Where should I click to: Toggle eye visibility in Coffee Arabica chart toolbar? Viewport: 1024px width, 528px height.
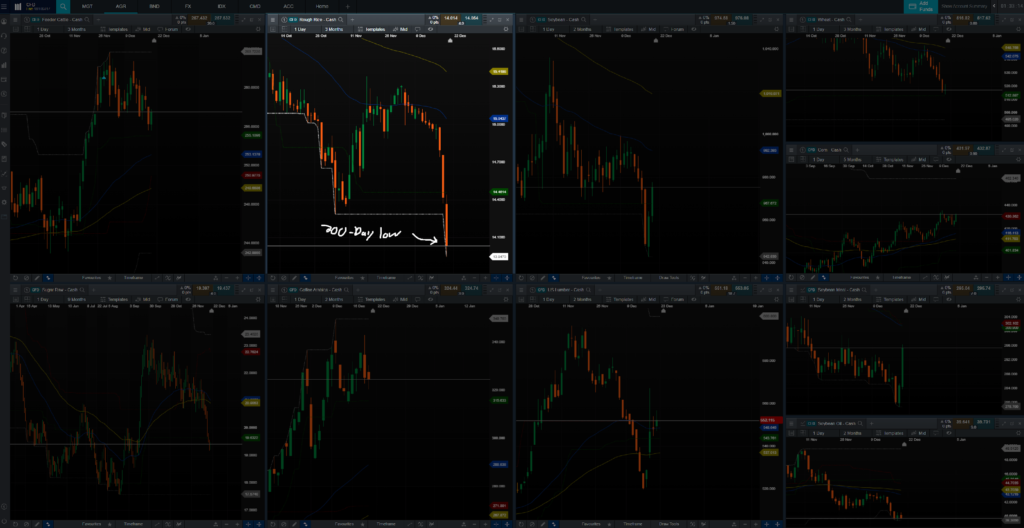pos(431,299)
